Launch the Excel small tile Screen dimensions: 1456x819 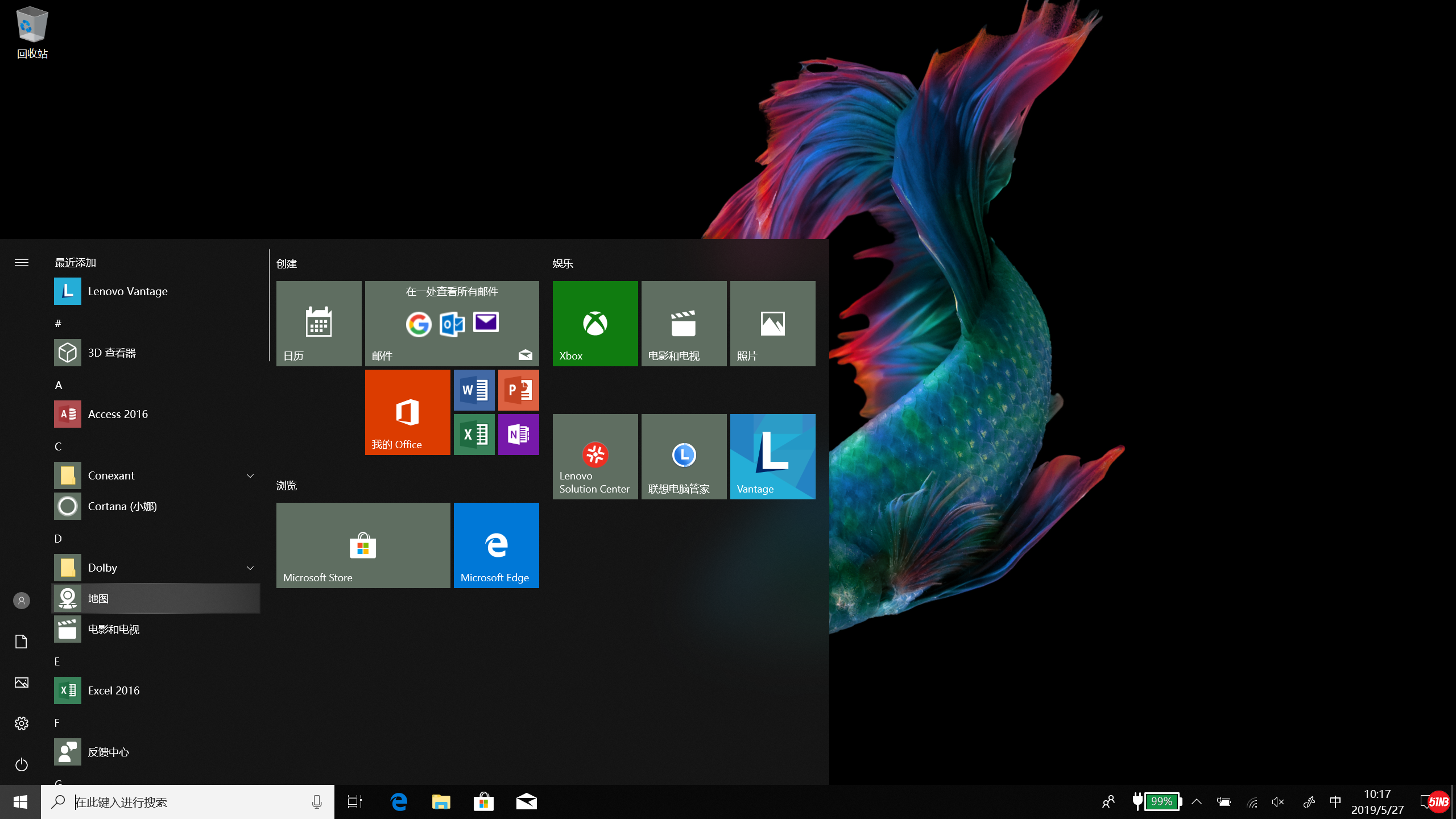[x=474, y=435]
